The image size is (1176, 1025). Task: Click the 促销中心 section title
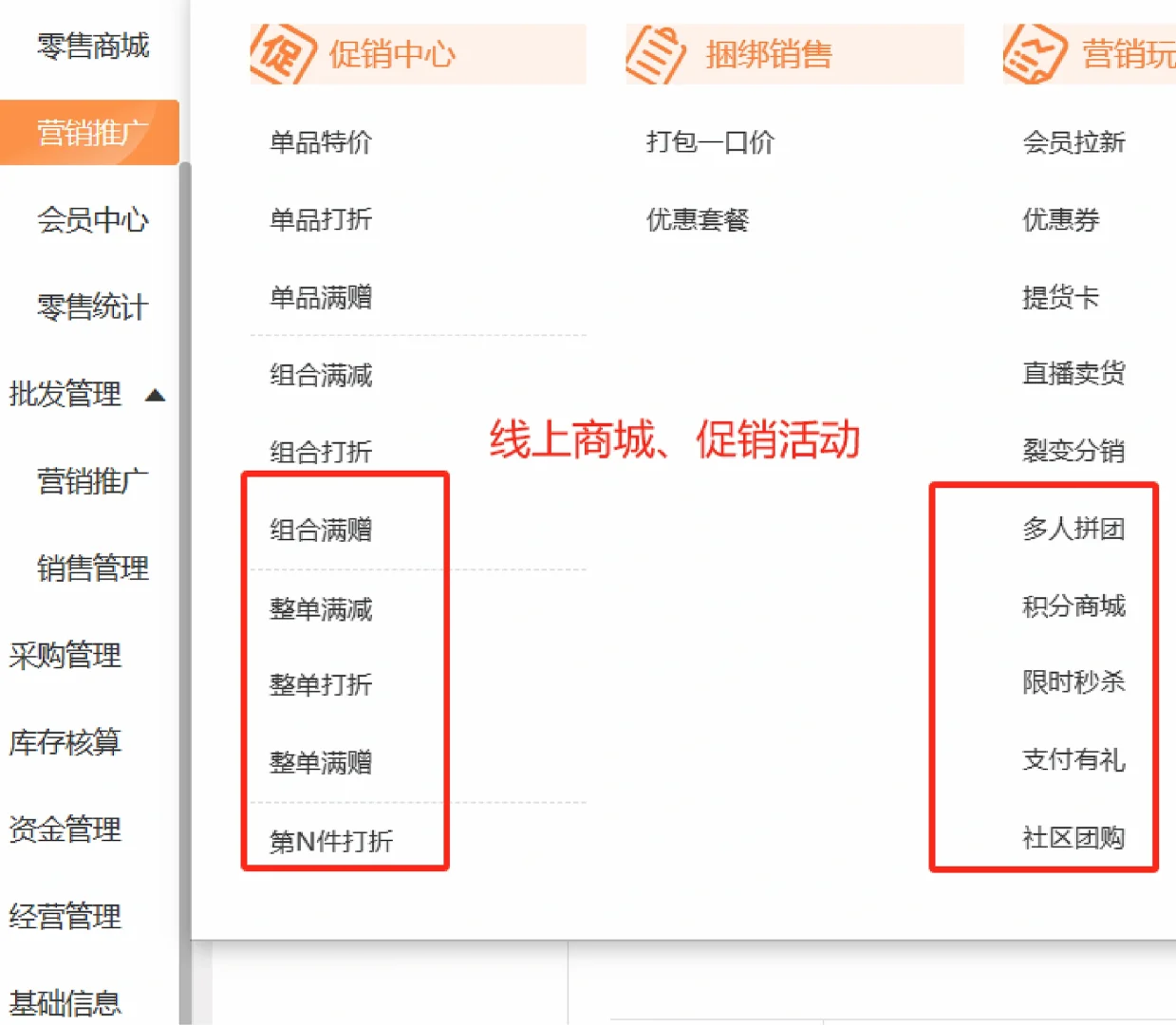pyautogui.click(x=392, y=55)
